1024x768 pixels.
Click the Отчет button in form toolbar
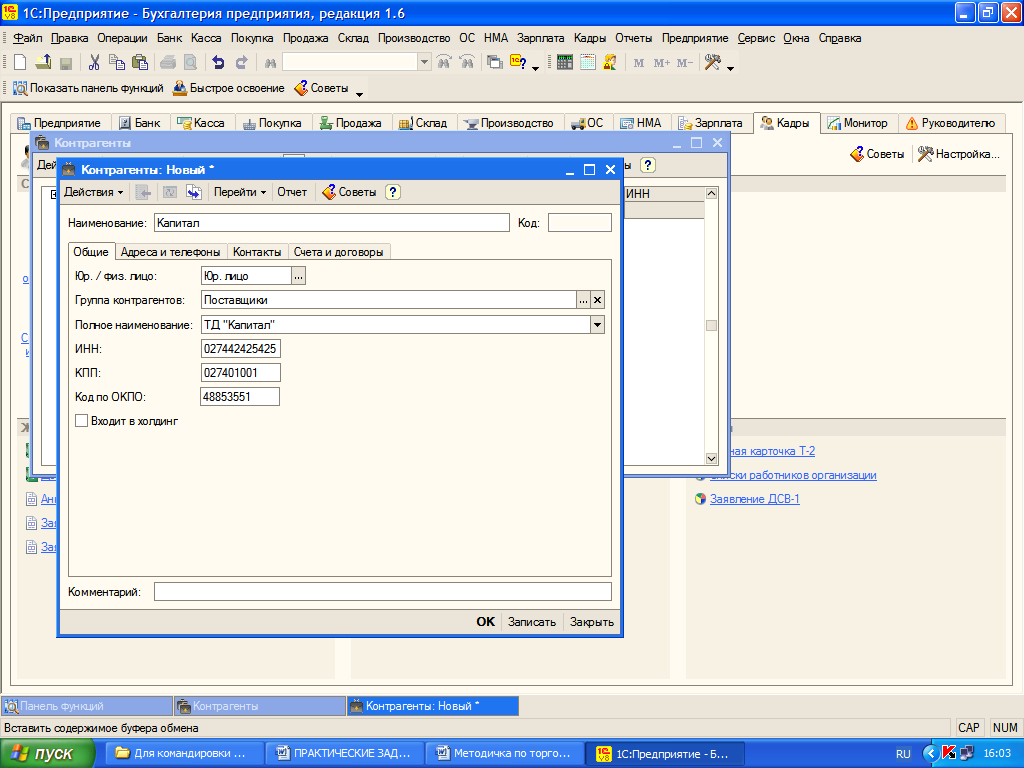point(292,192)
